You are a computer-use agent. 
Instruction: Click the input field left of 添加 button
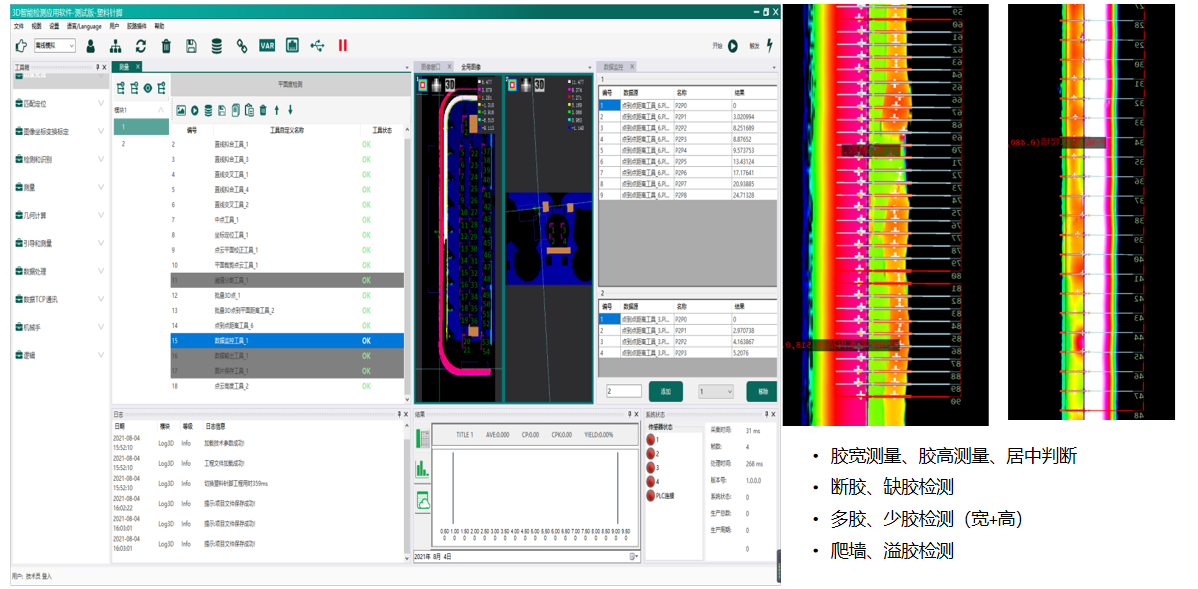623,391
